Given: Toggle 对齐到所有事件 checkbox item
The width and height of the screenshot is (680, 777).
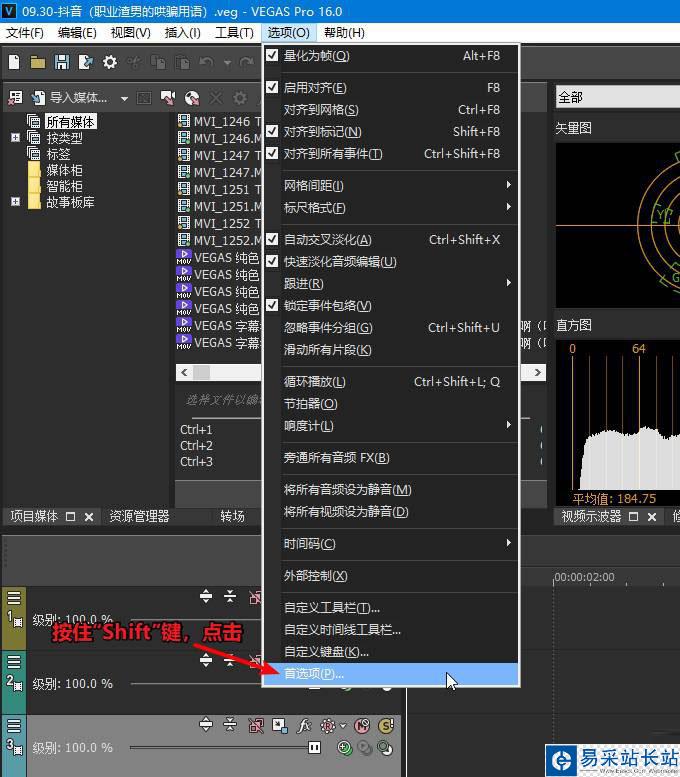Looking at the screenshot, I should (272, 153).
